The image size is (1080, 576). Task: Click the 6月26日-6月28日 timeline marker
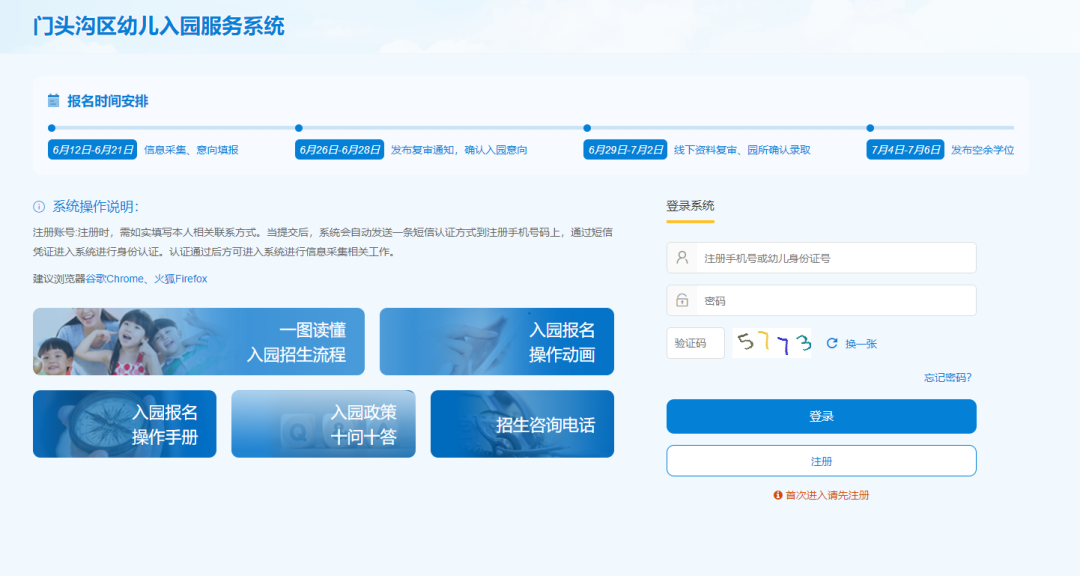pyautogui.click(x=340, y=150)
